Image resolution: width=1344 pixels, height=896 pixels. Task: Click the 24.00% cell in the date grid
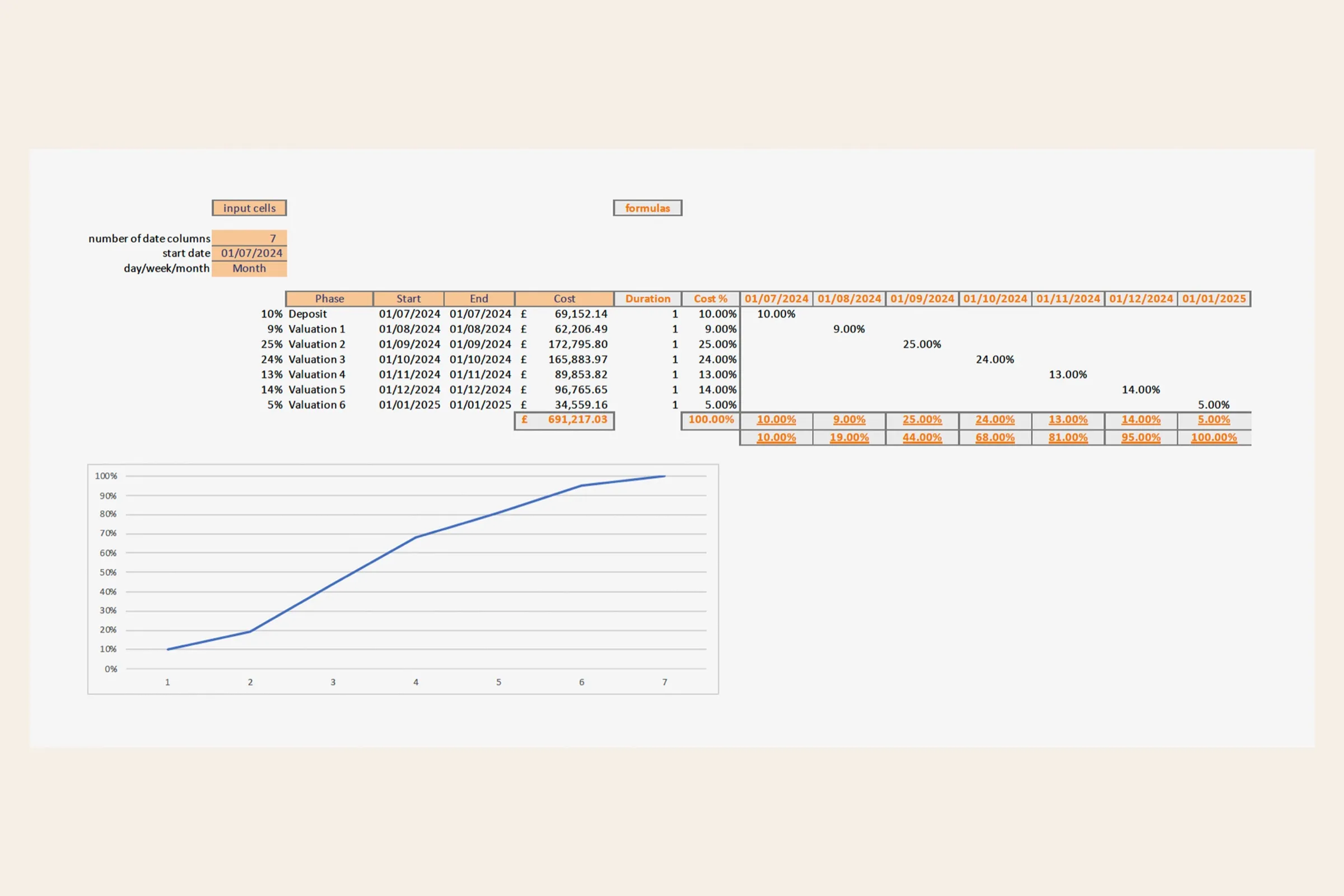(x=995, y=360)
